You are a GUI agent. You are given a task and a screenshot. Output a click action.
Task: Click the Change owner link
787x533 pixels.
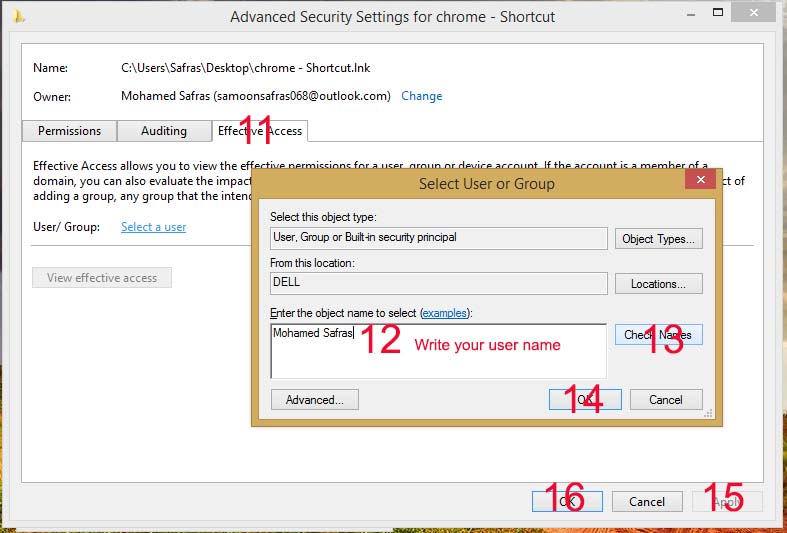pyautogui.click(x=421, y=96)
